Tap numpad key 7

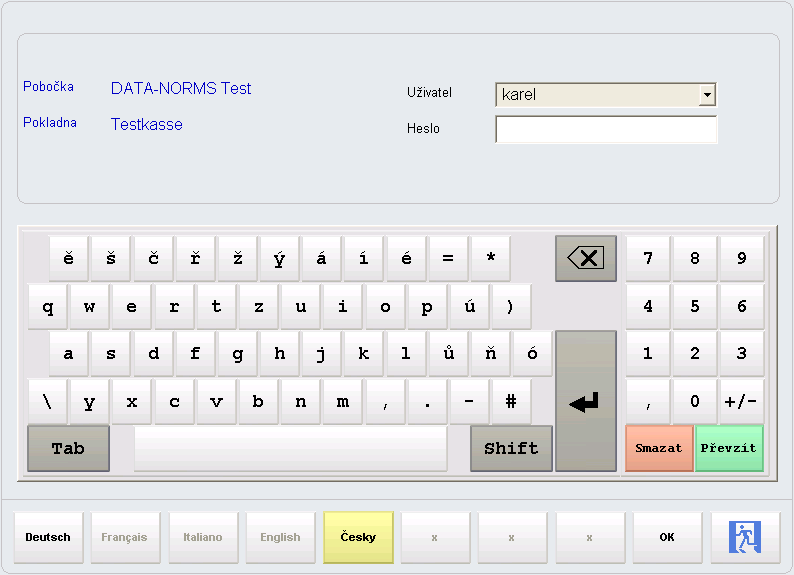click(x=648, y=258)
